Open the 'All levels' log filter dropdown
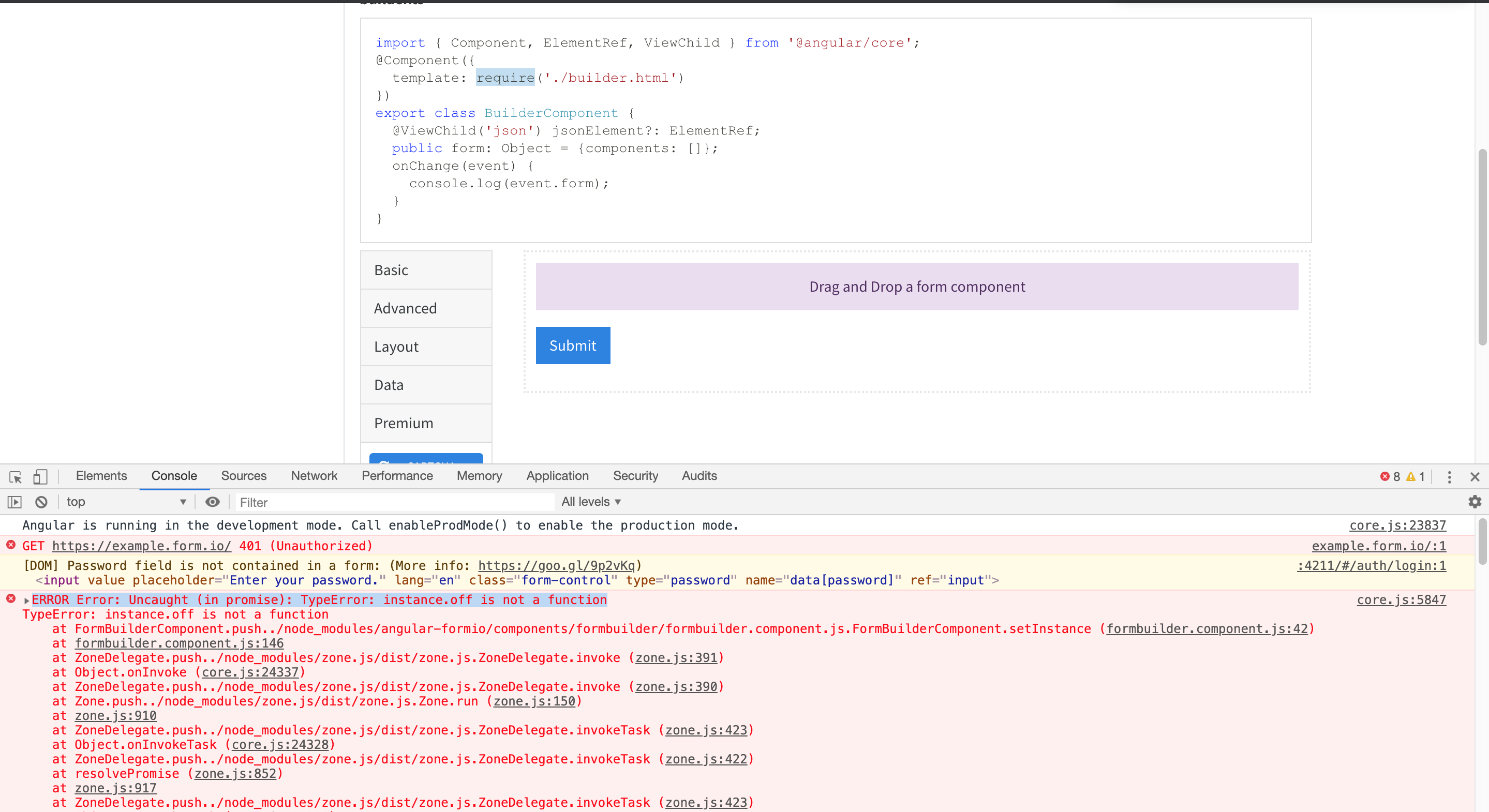1489x812 pixels. (x=591, y=502)
